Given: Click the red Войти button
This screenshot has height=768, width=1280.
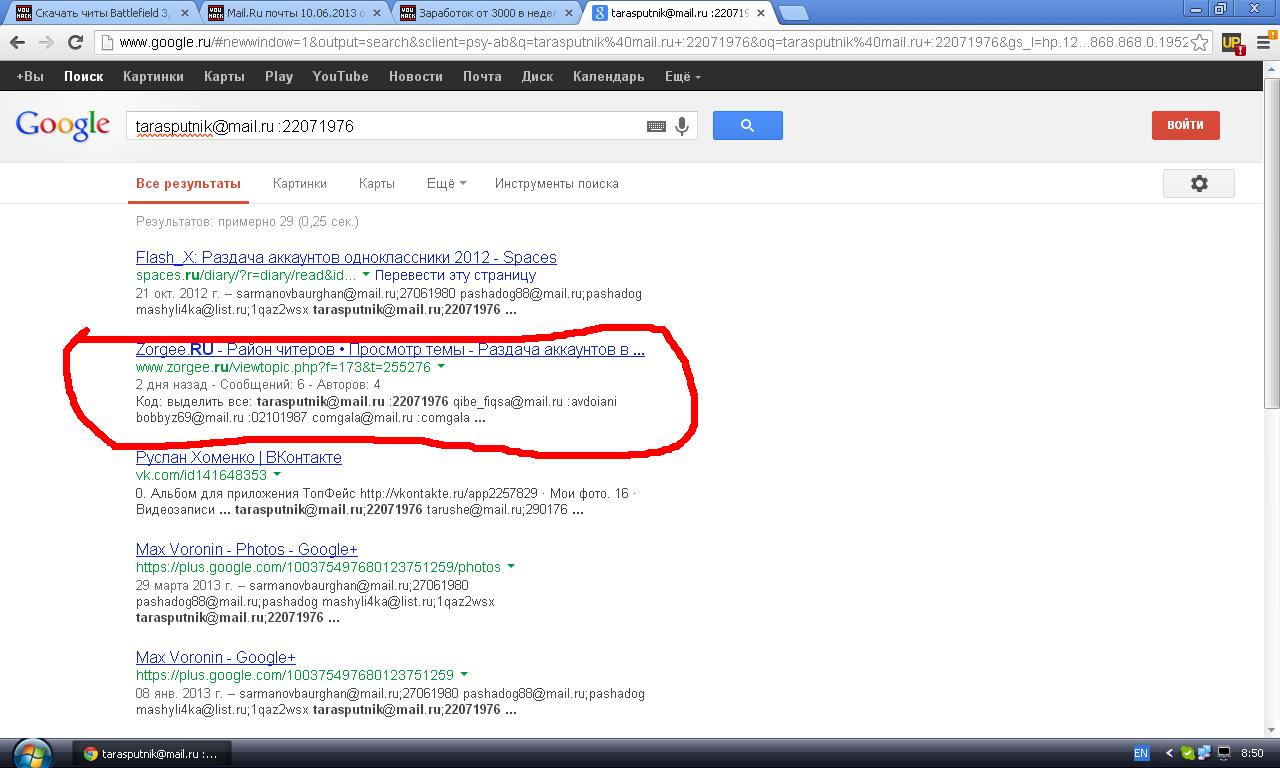Looking at the screenshot, I should point(1185,125).
